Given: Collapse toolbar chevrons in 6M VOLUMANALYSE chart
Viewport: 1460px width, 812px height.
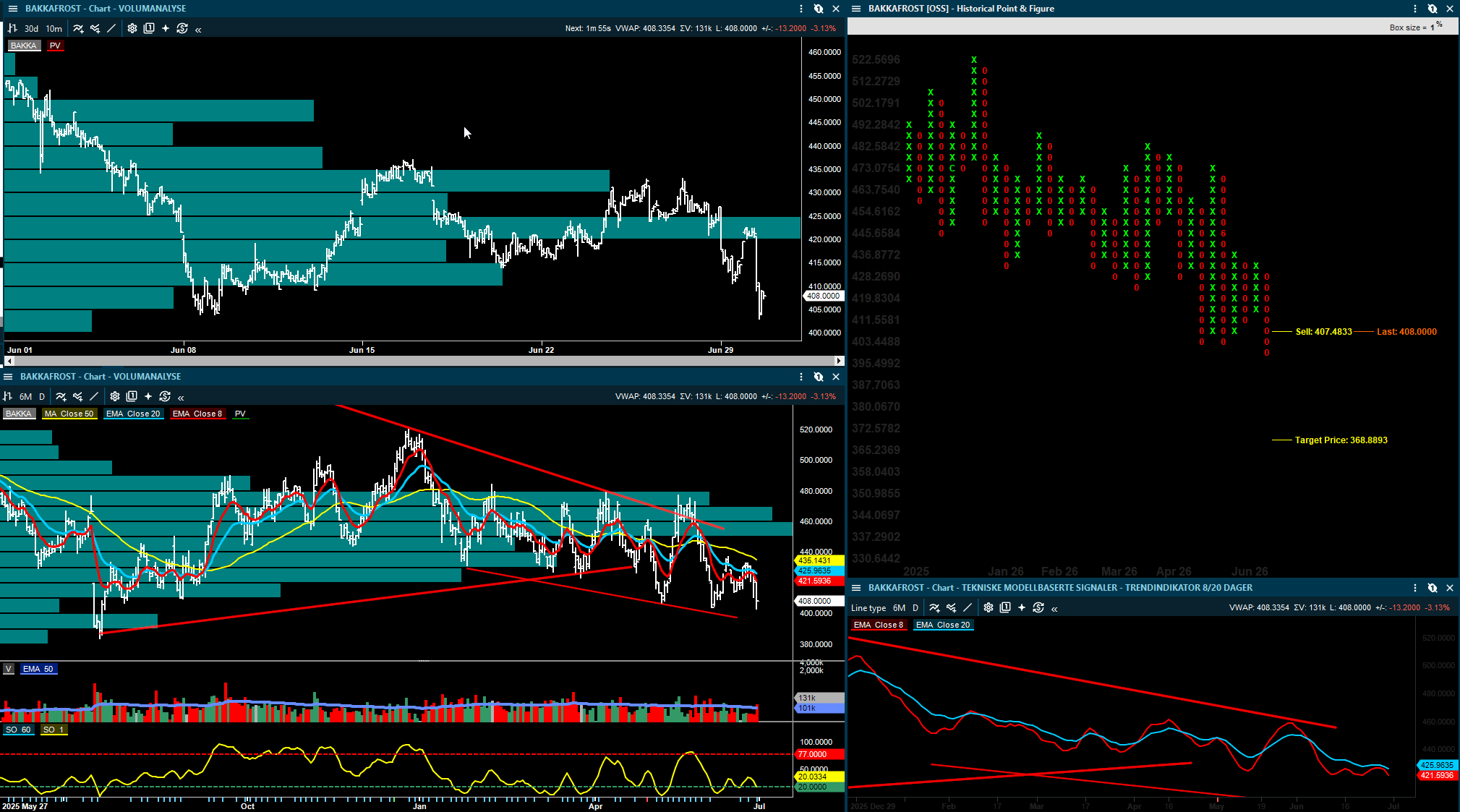Looking at the screenshot, I should point(181,397).
